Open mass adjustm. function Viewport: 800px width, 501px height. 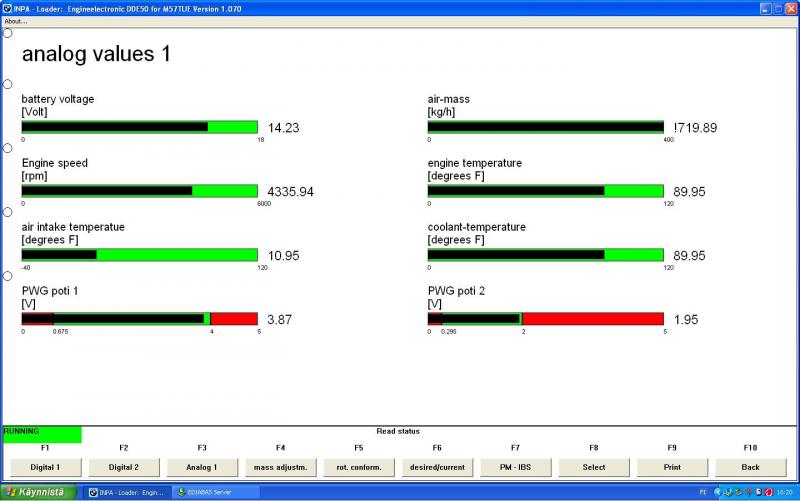pos(280,467)
